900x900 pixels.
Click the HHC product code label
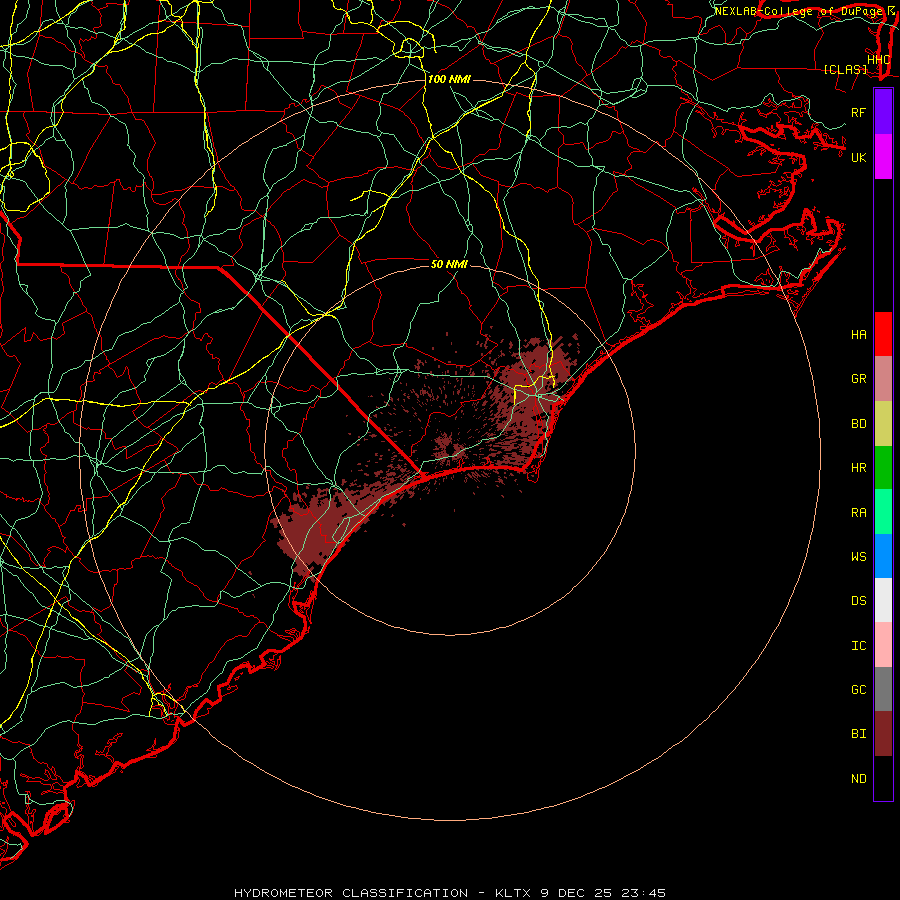[878, 59]
